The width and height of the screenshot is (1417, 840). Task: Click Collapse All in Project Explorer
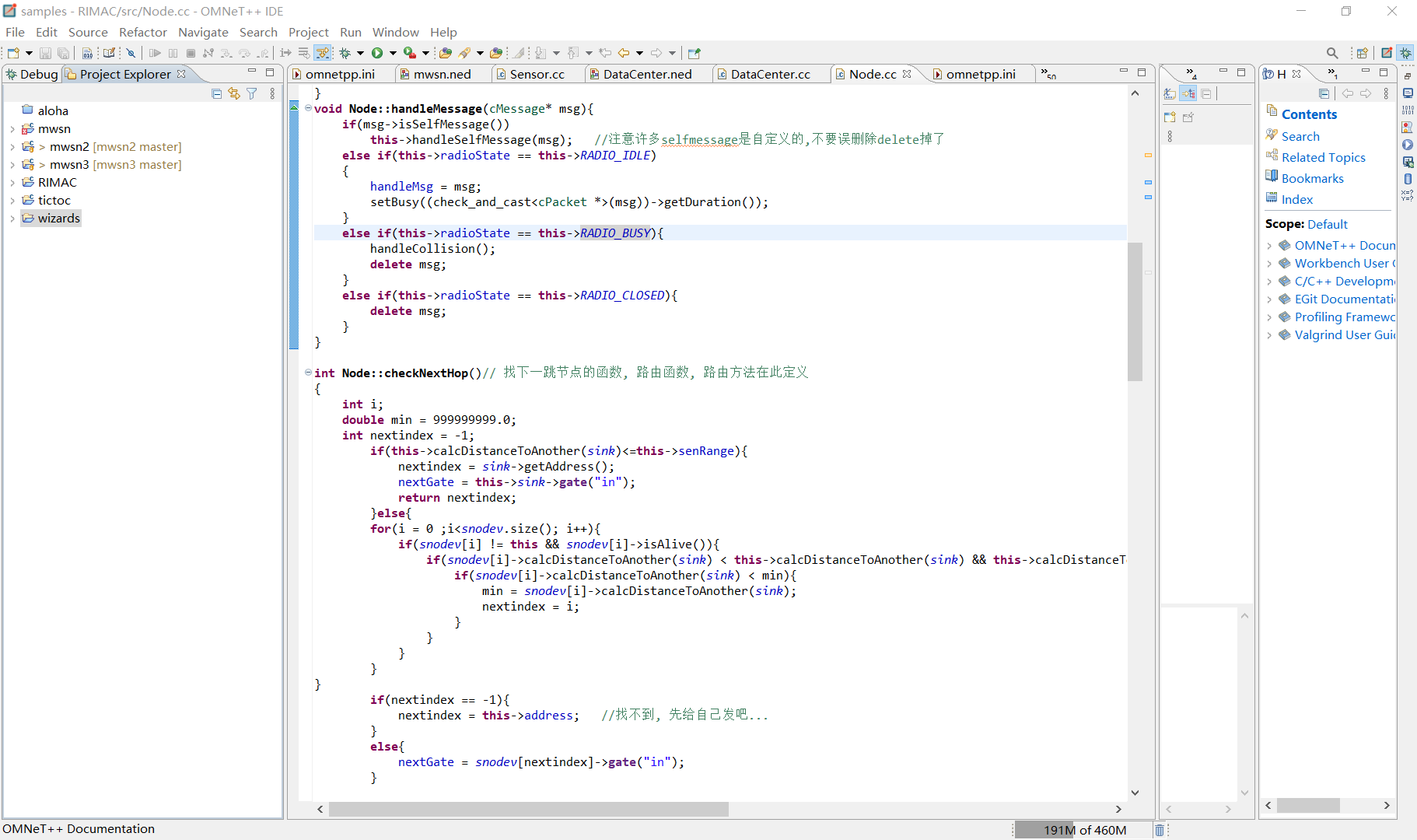216,93
